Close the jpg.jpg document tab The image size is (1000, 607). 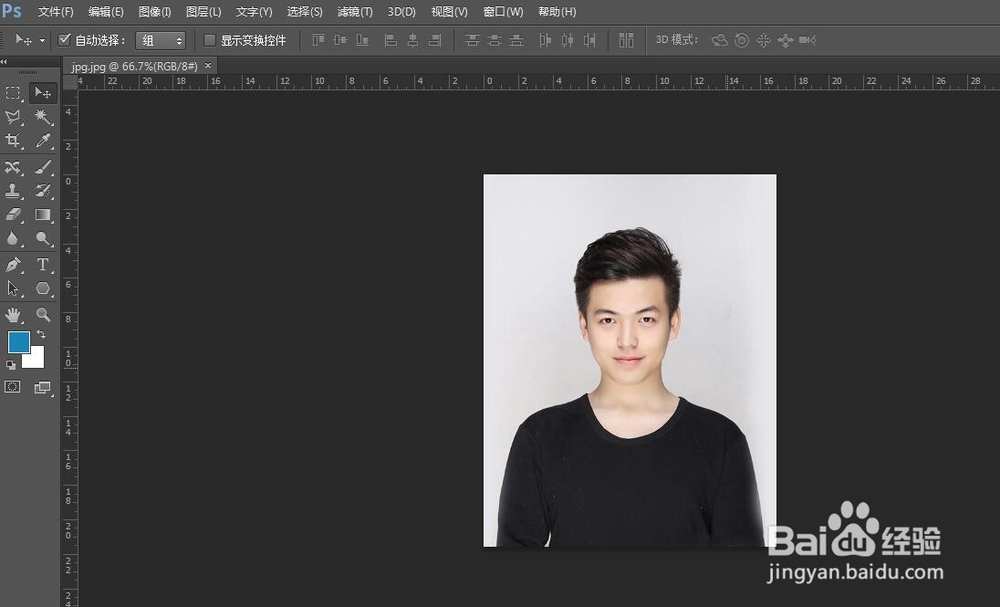click(208, 66)
